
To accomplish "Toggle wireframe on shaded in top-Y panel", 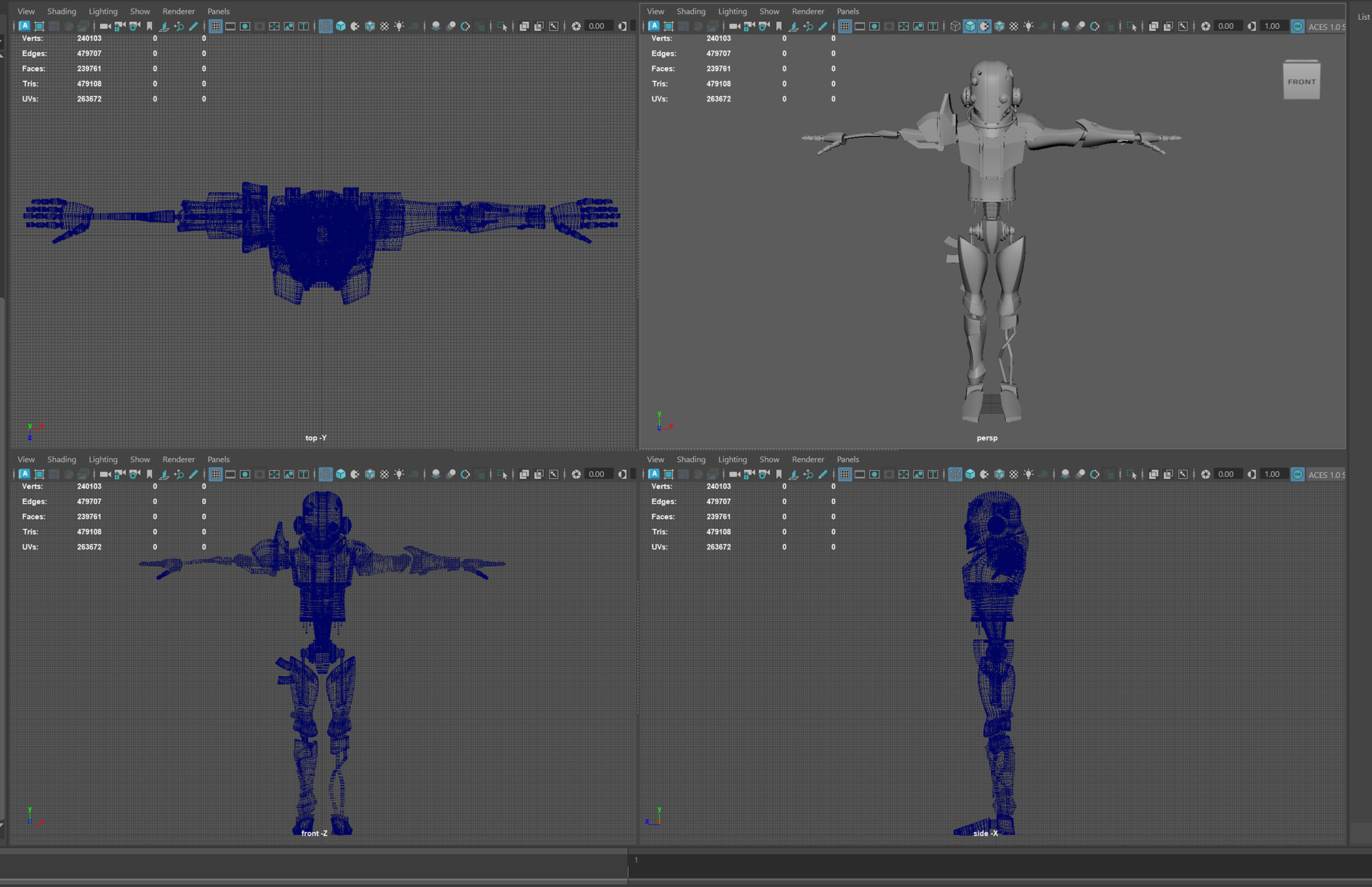I will click(x=370, y=26).
